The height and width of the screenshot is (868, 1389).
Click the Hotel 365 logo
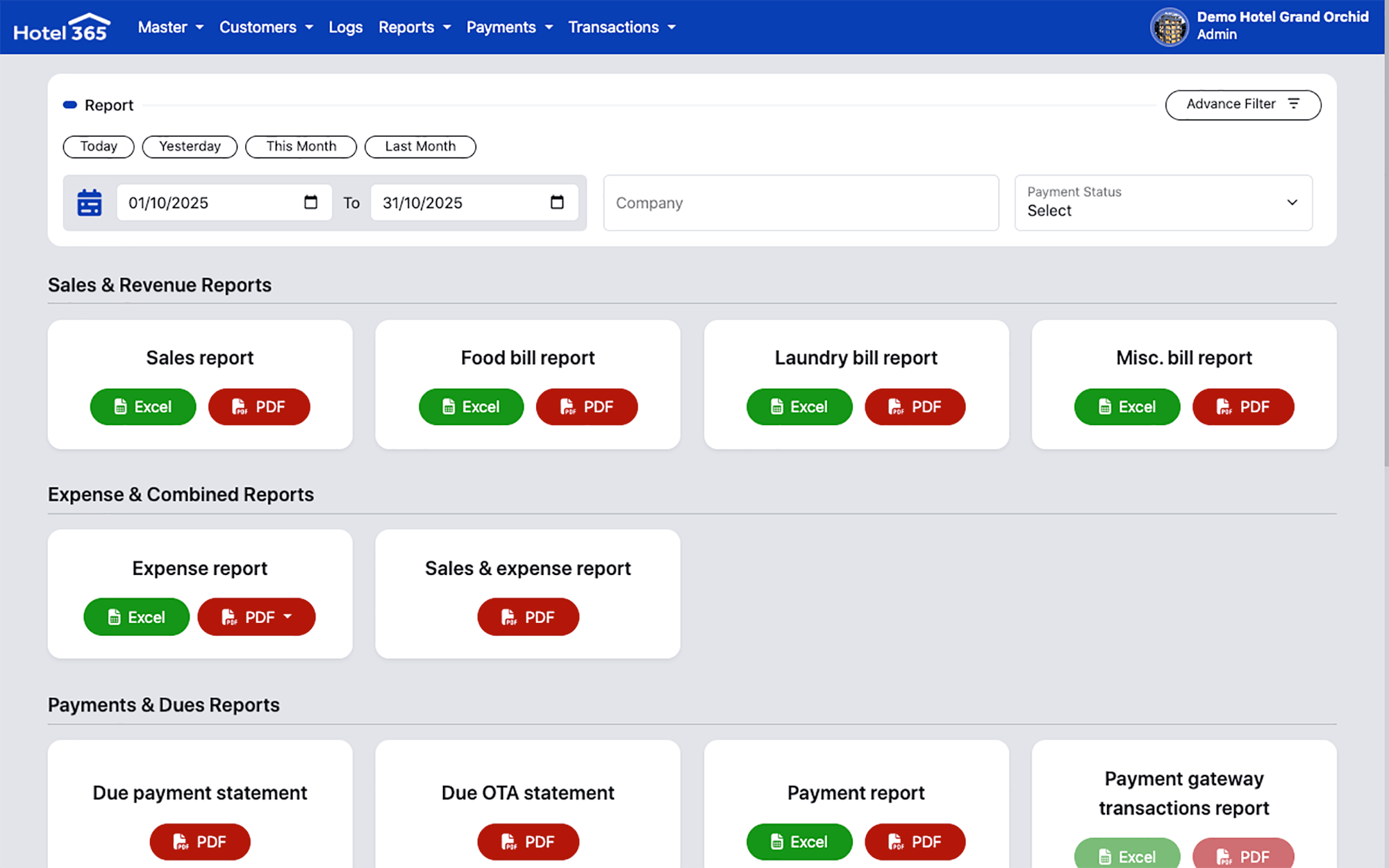(x=62, y=28)
